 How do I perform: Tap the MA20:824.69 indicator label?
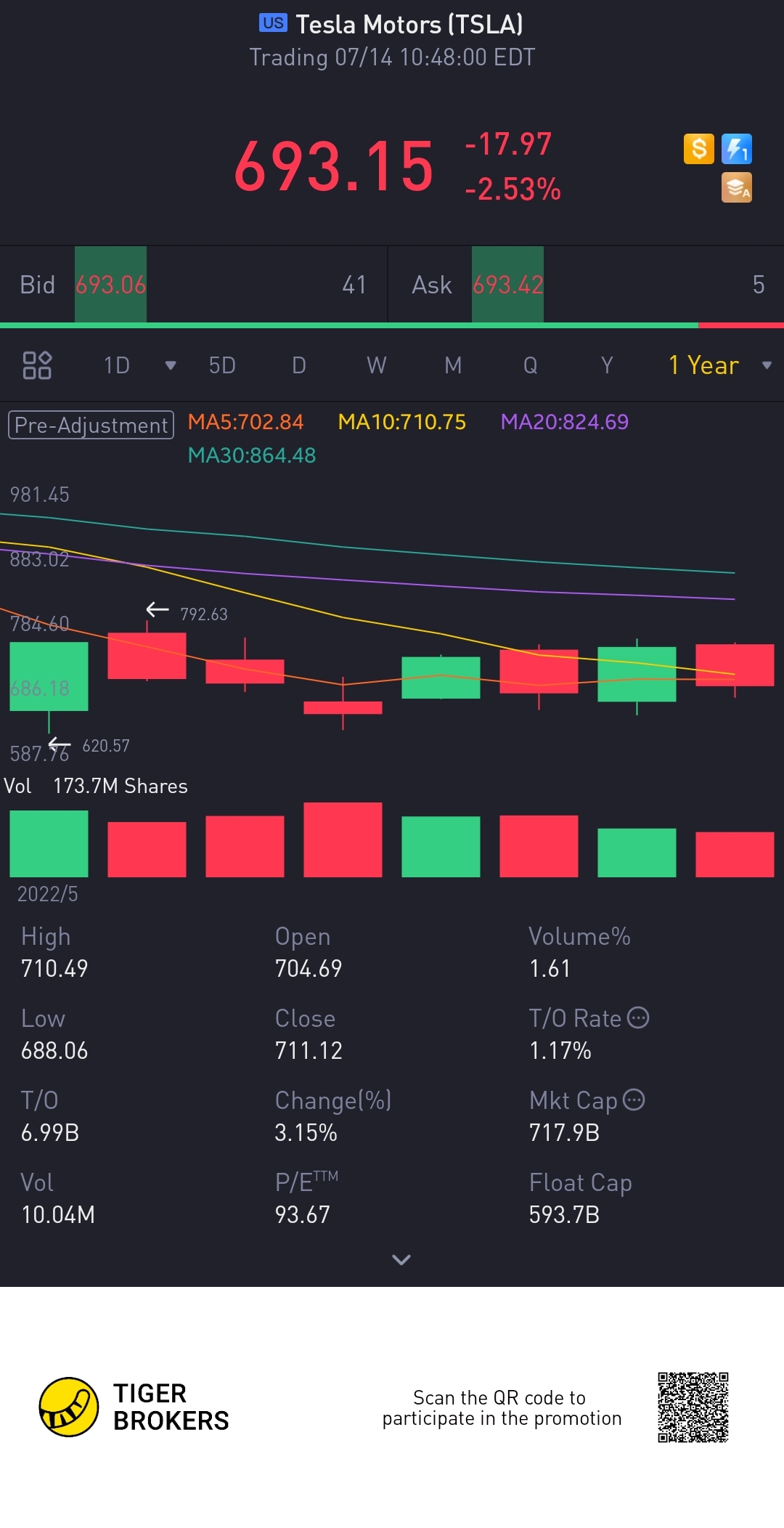click(x=565, y=422)
